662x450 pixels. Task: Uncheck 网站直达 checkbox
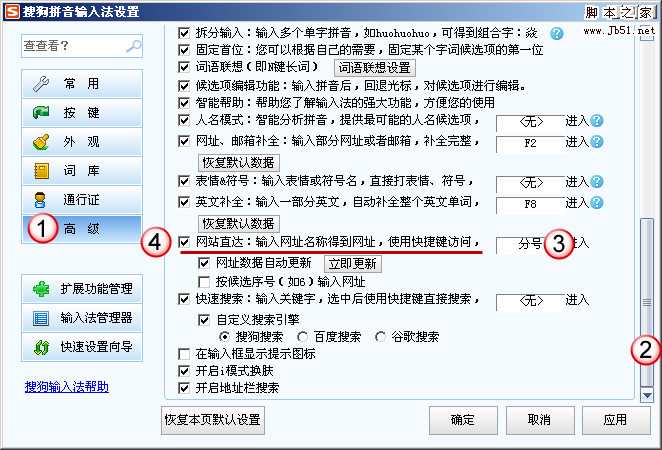pos(184,242)
